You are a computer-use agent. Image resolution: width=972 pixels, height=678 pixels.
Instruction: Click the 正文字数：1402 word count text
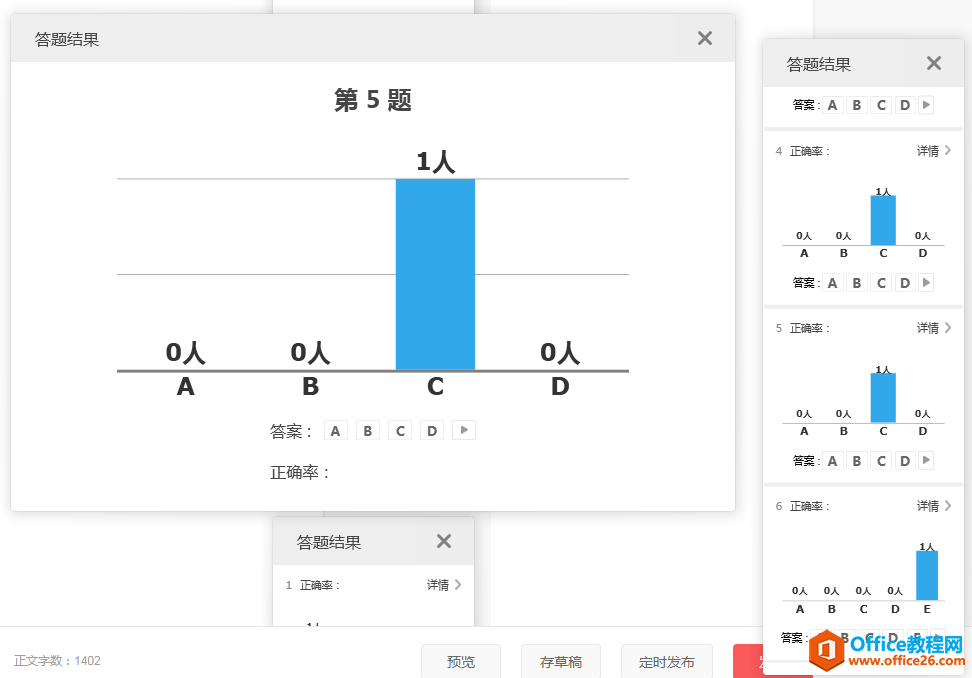(57, 661)
